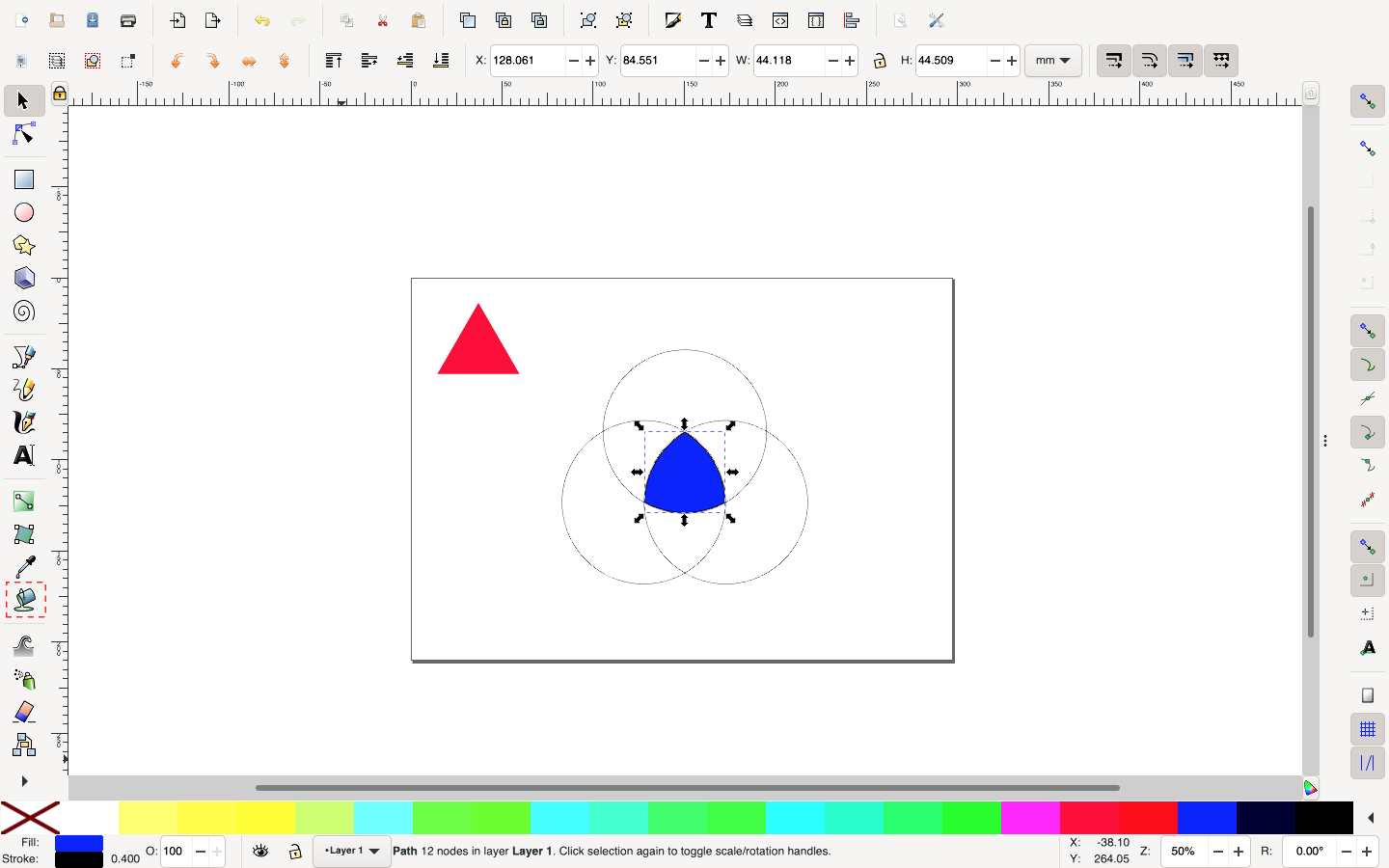Select the Node editing tool
1389x868 pixels.
tap(23, 134)
